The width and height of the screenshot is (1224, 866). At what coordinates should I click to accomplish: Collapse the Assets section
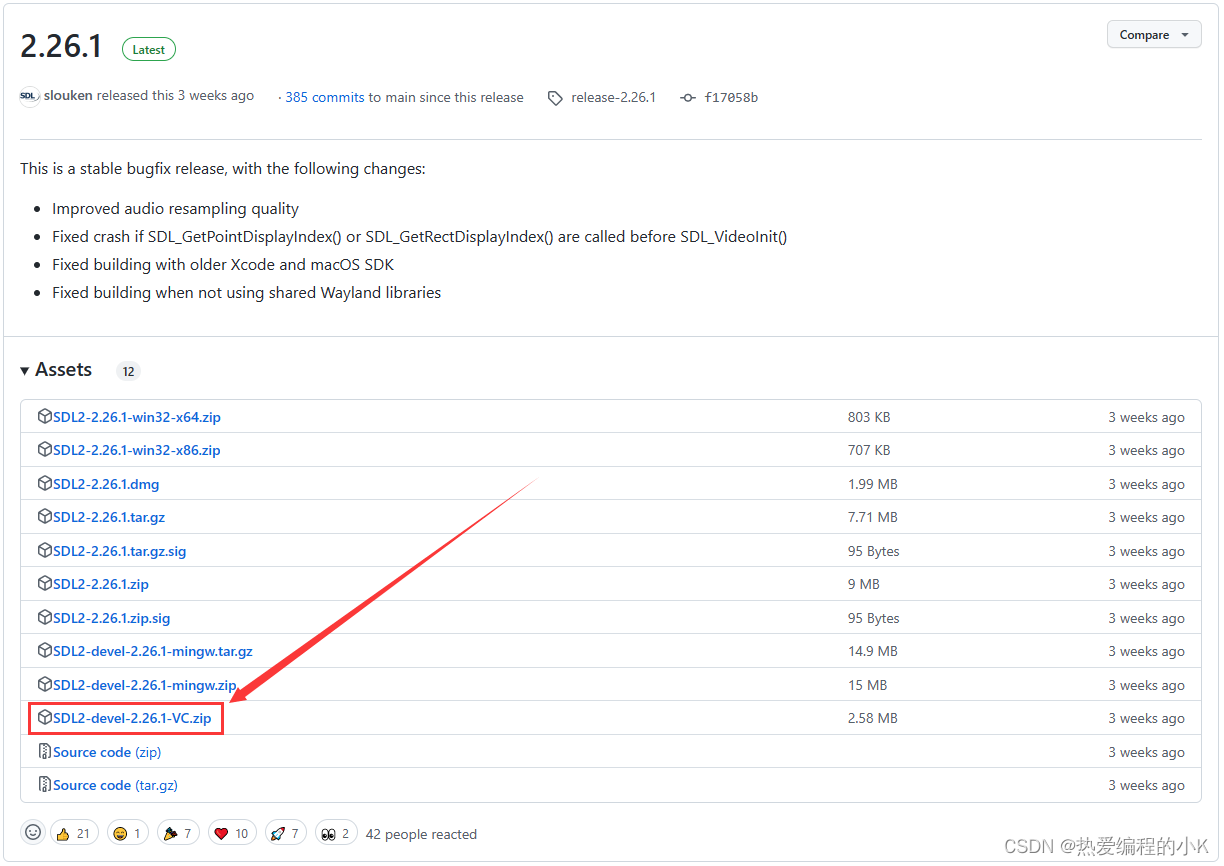pyautogui.click(x=56, y=370)
